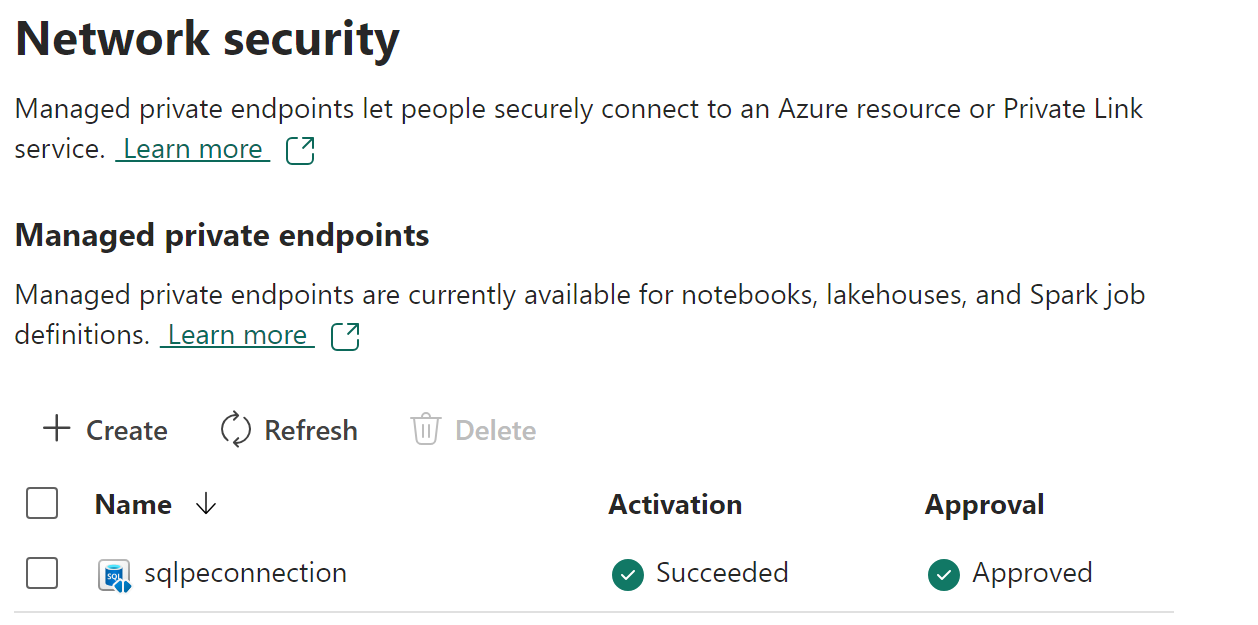
Task: Click the Approval column header
Action: click(x=984, y=504)
